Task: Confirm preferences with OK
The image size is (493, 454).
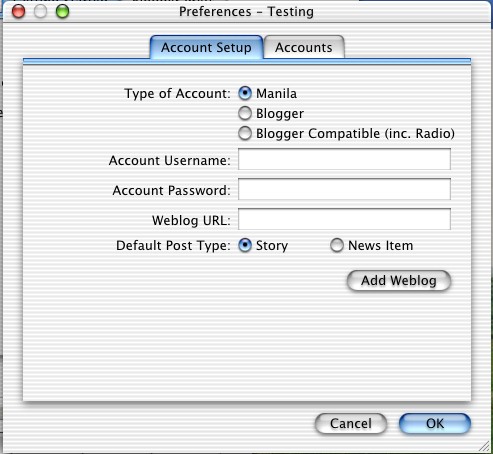Action: click(435, 423)
